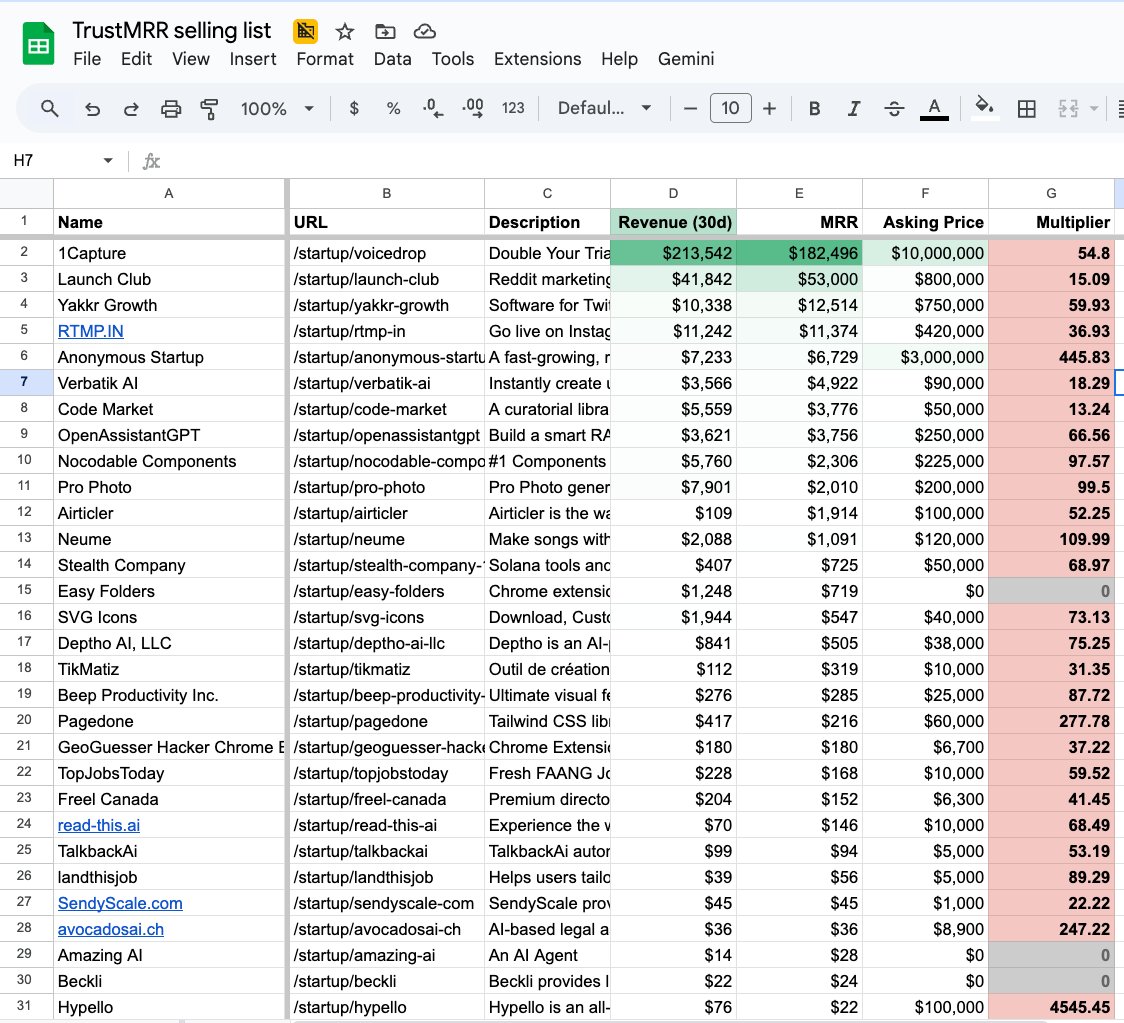Open the Gemini menu
The image size is (1124, 1023).
click(685, 59)
